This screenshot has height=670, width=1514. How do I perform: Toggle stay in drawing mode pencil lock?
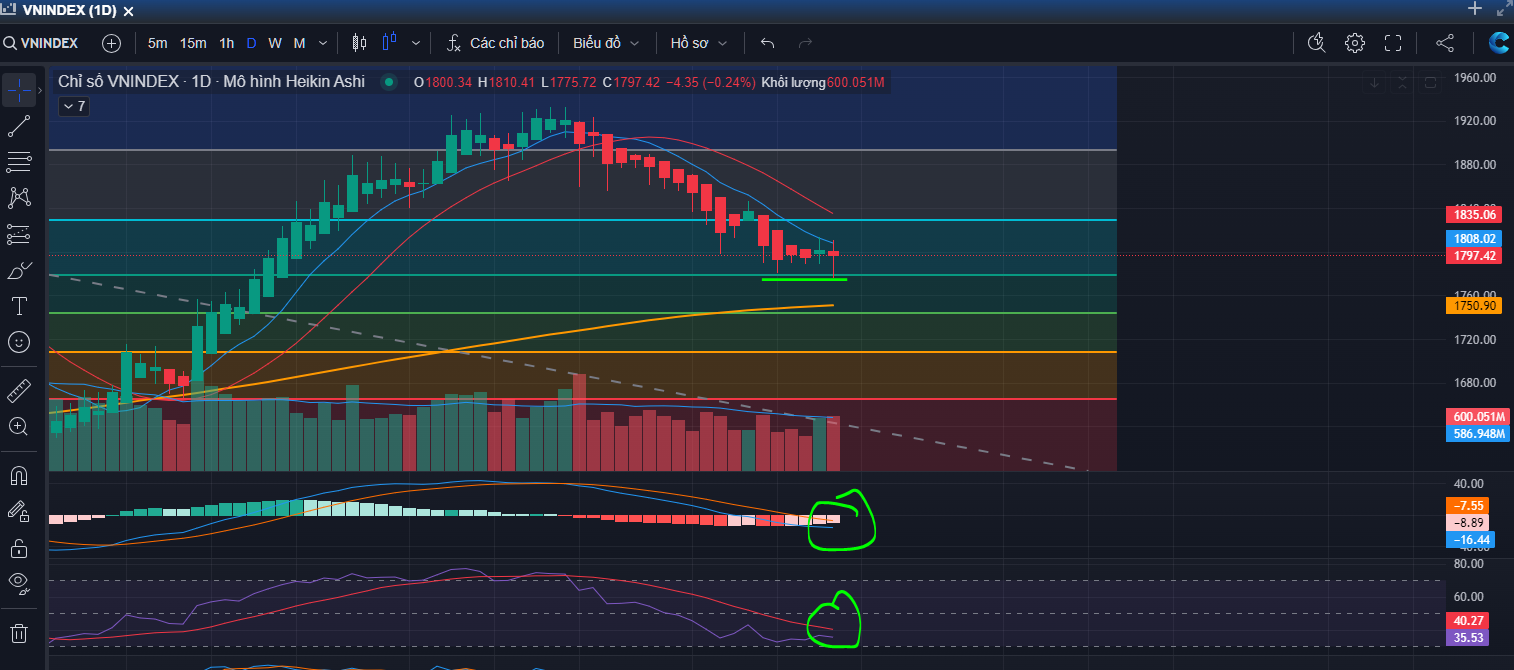pos(18,511)
